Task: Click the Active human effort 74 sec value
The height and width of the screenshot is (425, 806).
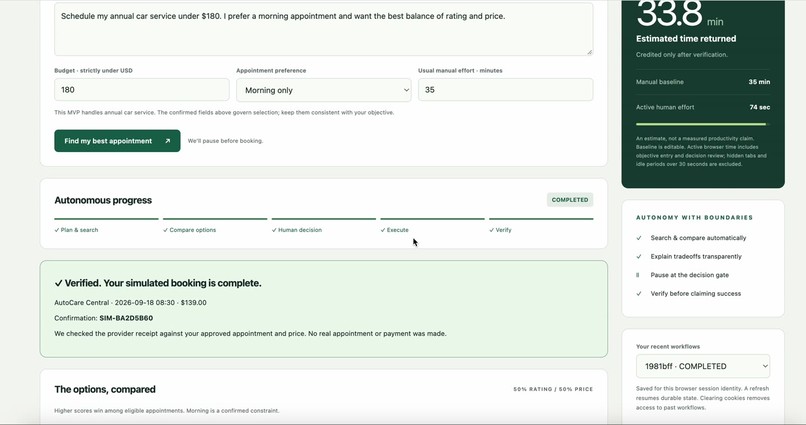Action: coord(760,107)
